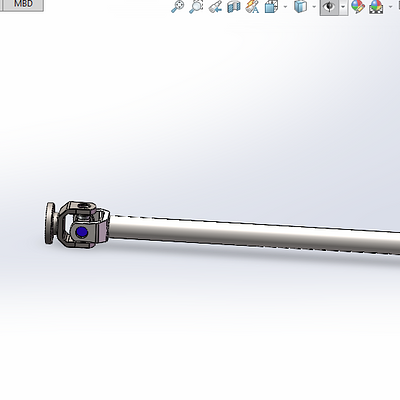Expand the Display Style dropdown arrow
The image size is (400, 400).
[314, 7]
